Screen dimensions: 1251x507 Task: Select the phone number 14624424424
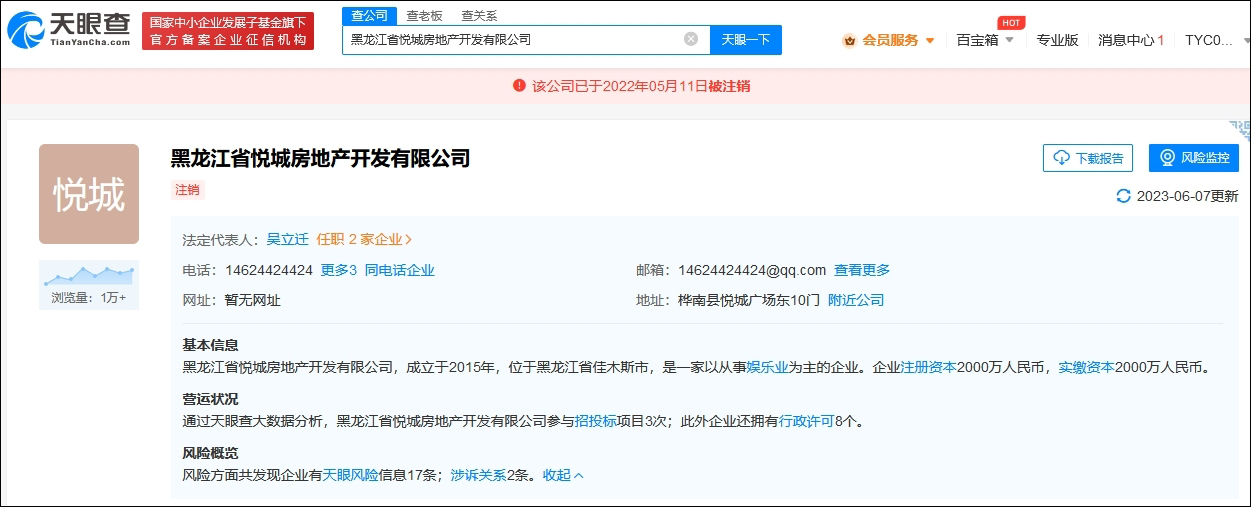[x=269, y=270]
